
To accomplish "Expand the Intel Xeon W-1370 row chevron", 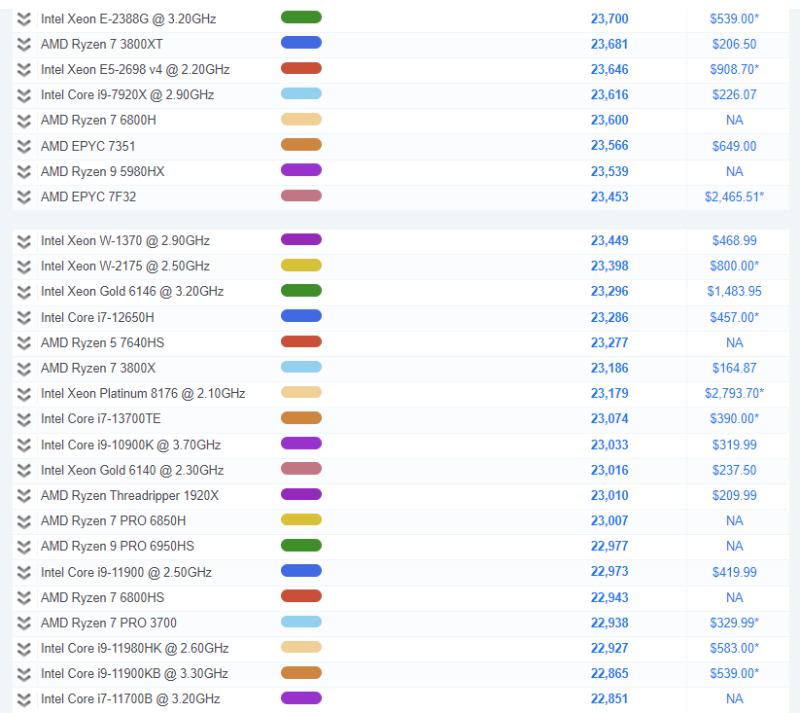I will pyautogui.click(x=23, y=241).
